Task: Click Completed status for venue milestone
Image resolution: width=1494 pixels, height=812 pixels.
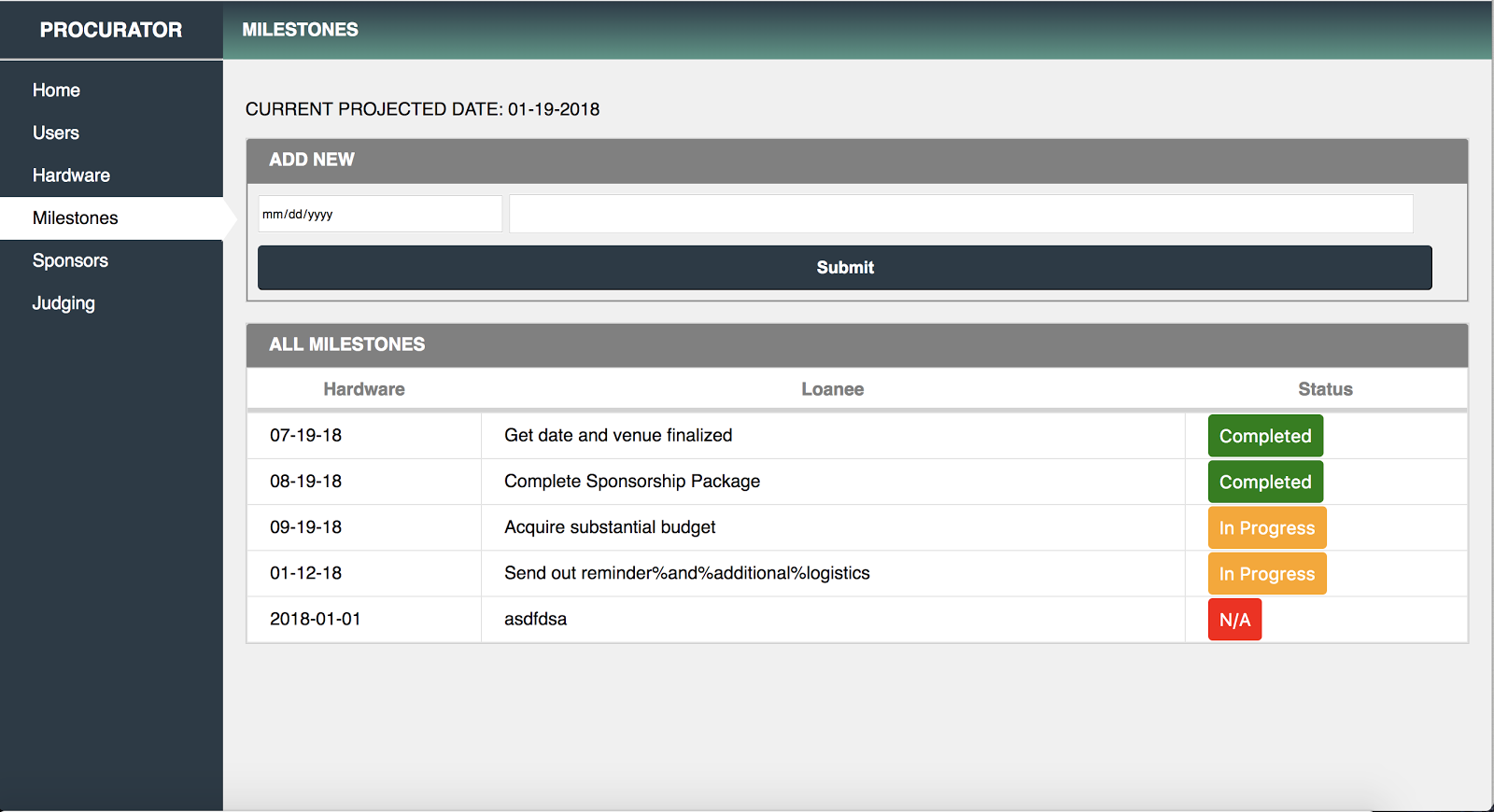Action: [x=1265, y=436]
